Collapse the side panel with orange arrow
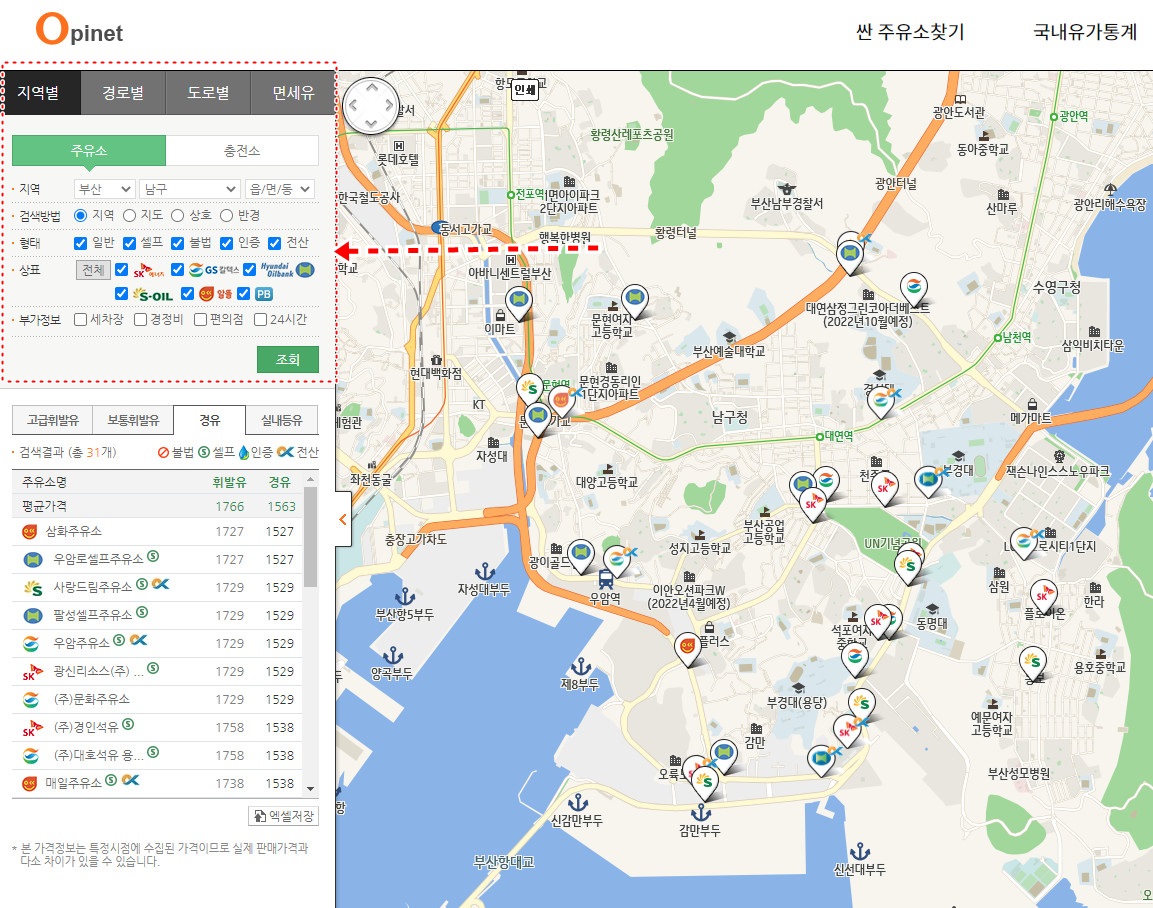This screenshot has width=1153, height=908. click(343, 519)
